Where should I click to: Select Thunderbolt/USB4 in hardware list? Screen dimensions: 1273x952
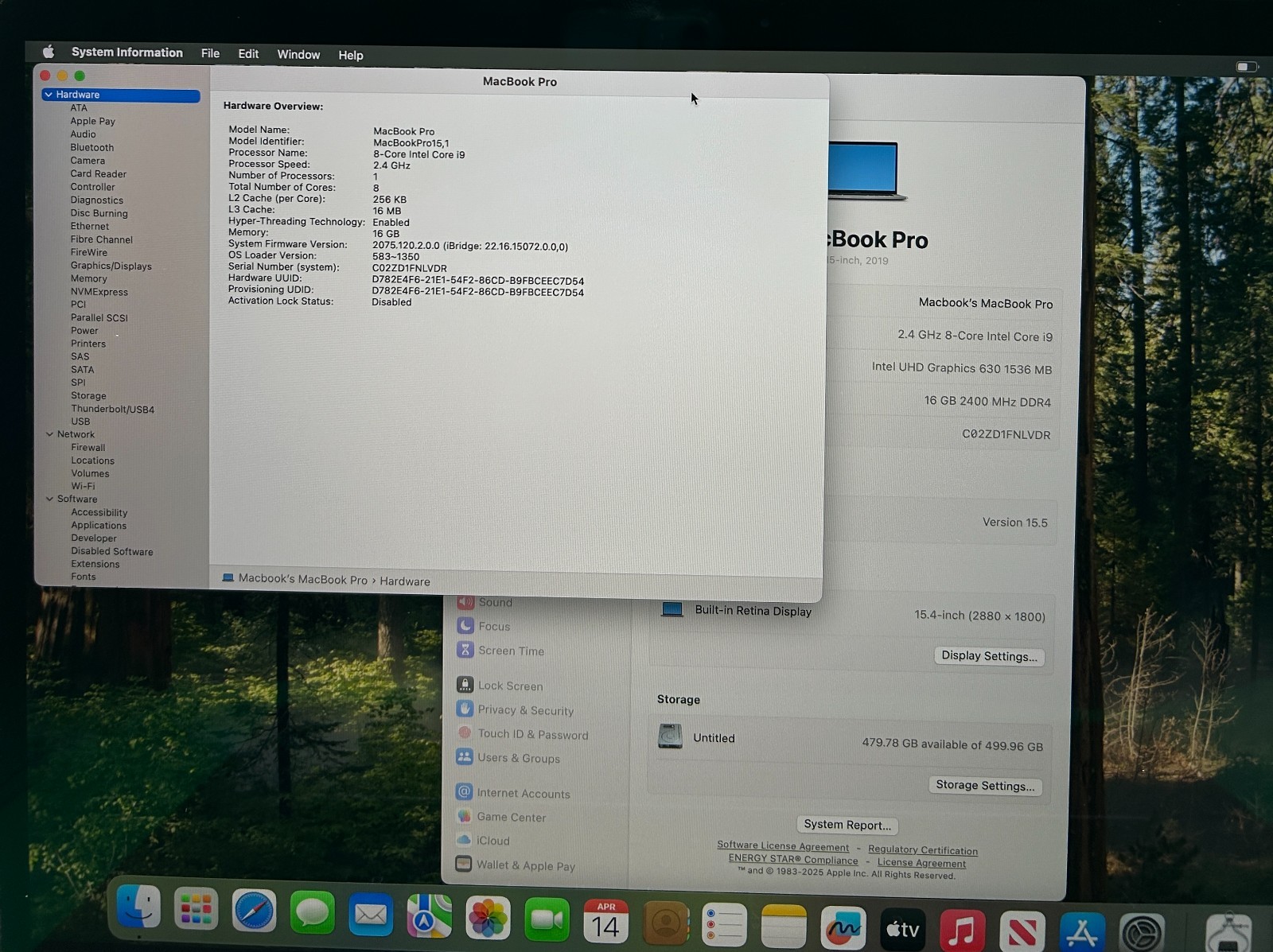(x=112, y=409)
